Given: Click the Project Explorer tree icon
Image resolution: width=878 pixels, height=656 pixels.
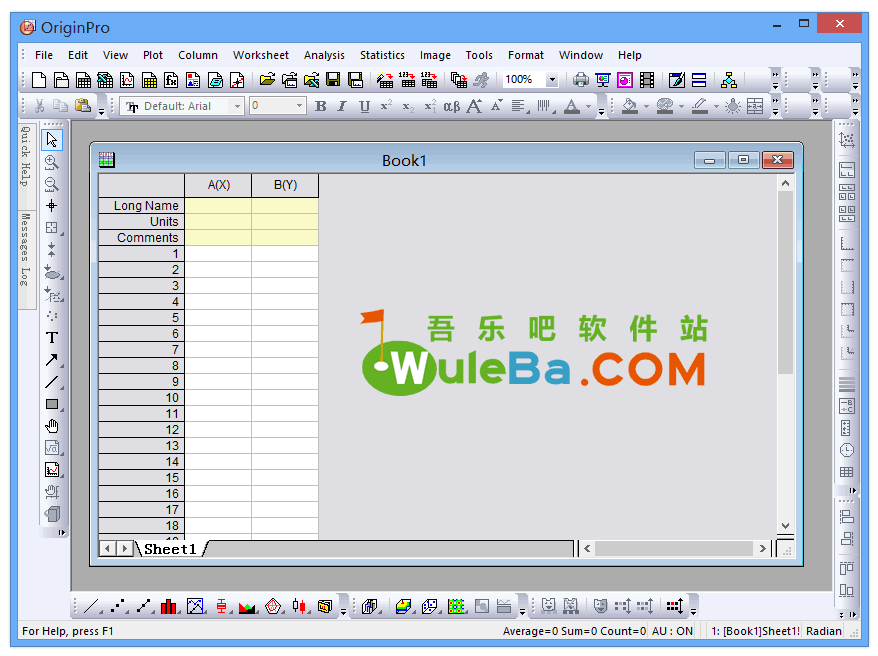Looking at the screenshot, I should [728, 80].
